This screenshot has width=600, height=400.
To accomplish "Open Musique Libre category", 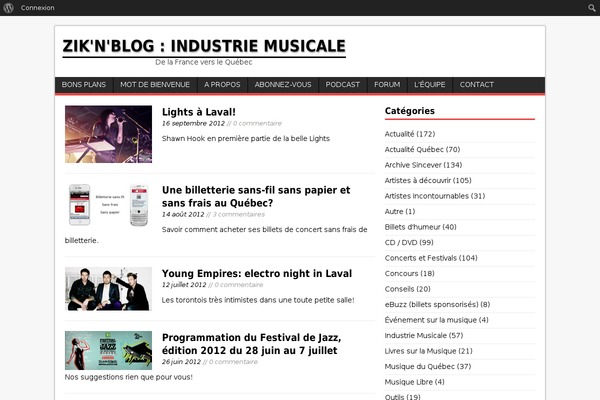I will pos(414,382).
